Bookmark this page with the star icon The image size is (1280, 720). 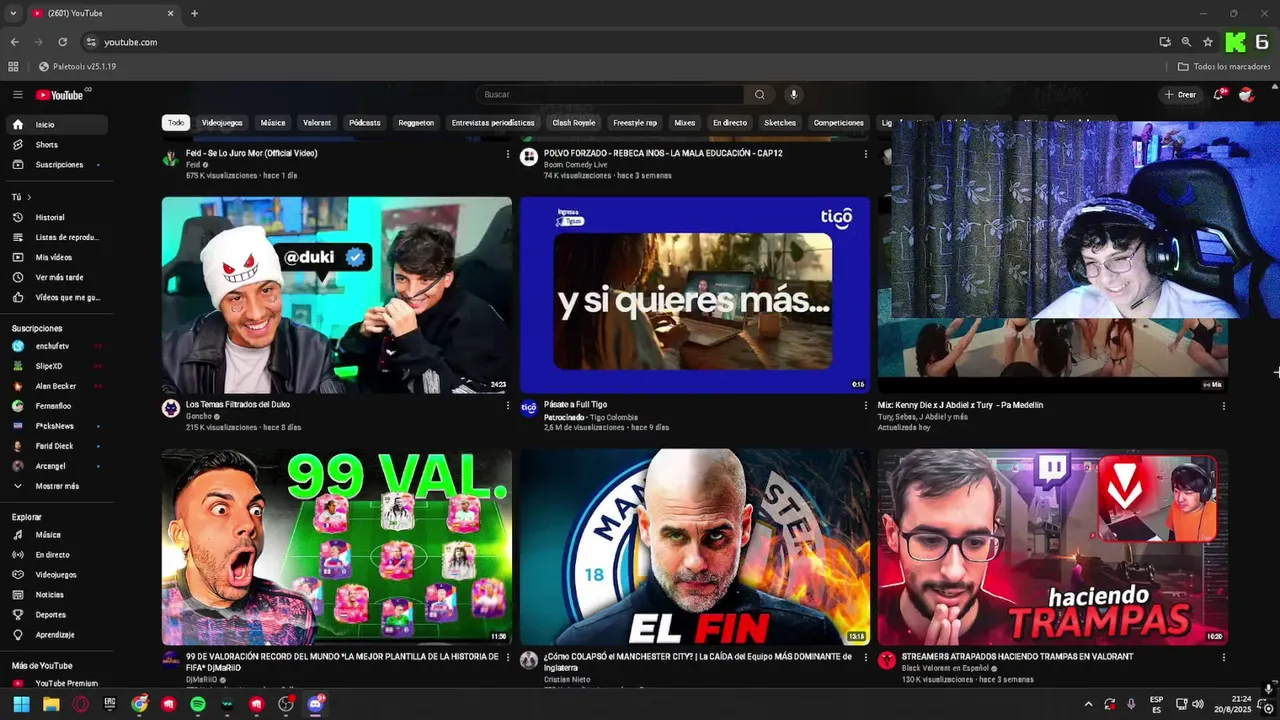coord(1208,42)
